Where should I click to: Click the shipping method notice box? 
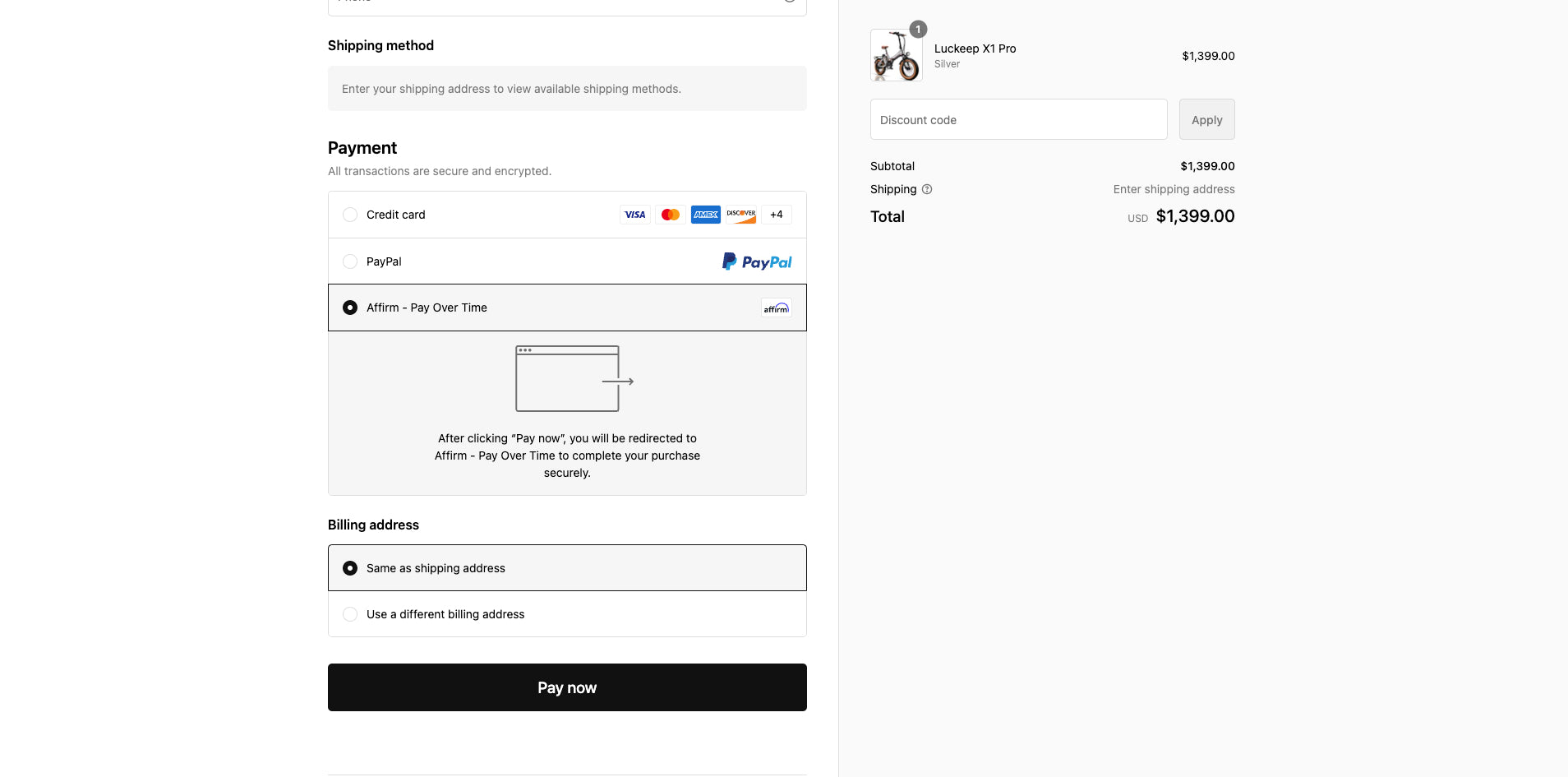pyautogui.click(x=567, y=89)
